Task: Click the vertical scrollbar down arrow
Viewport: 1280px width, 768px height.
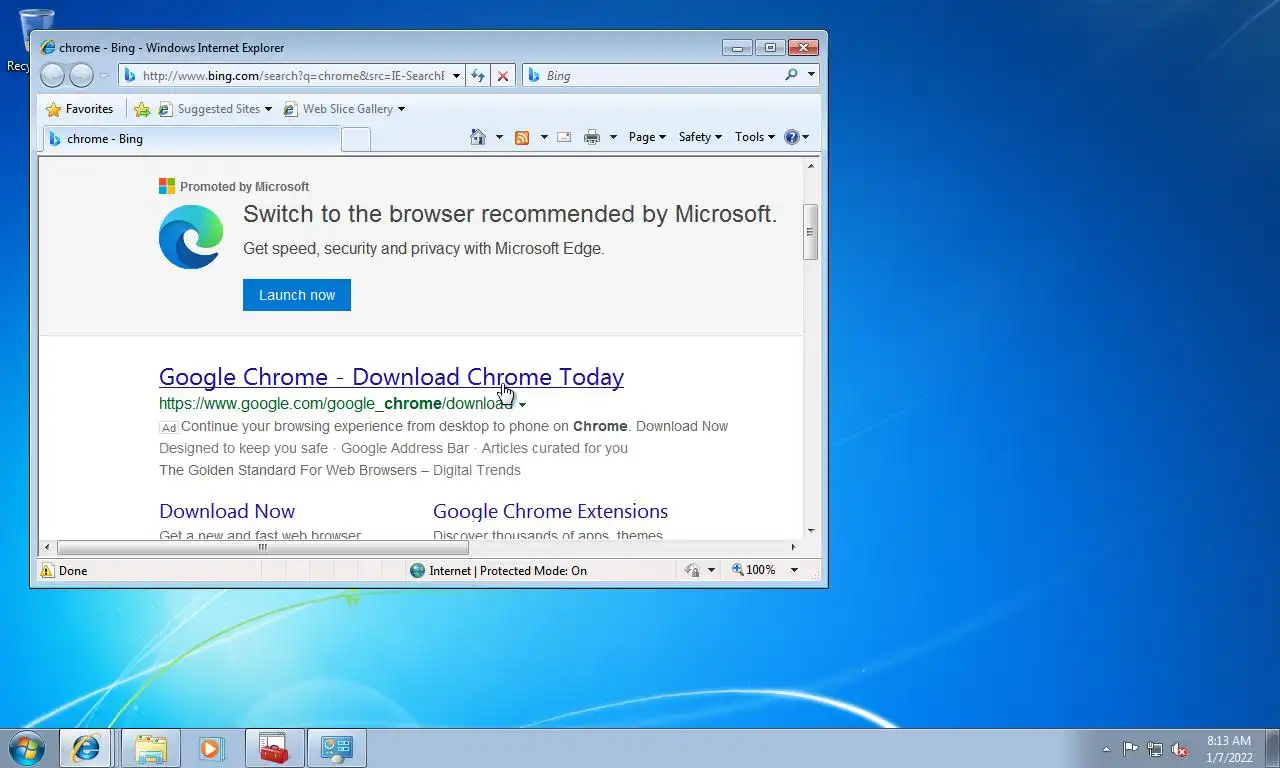Action: pos(811,530)
